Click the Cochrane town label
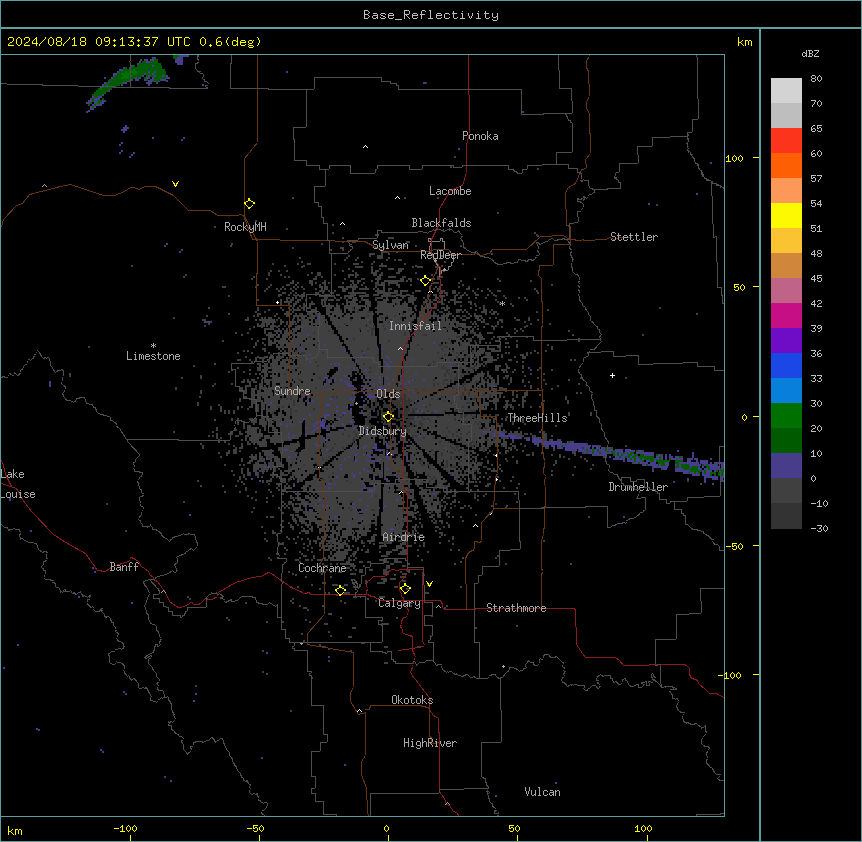Viewport: 862px width, 842px height. 322,568
